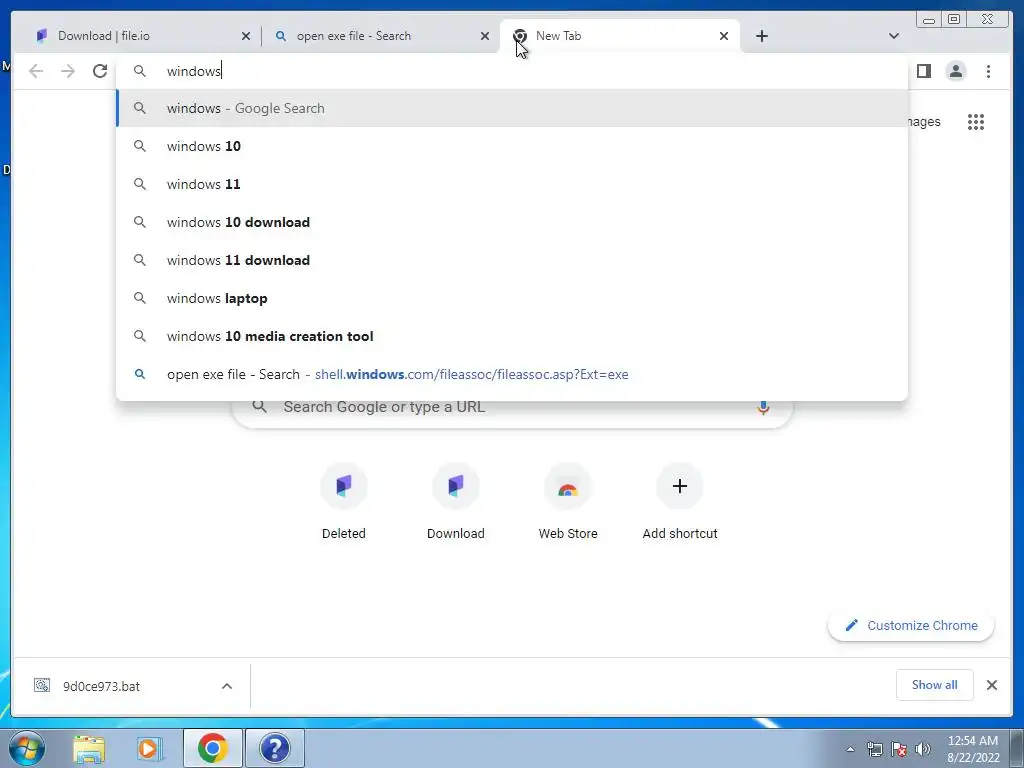The width and height of the screenshot is (1024, 768).
Task: Expand options for the 9d0ce973.bat download
Action: 227,686
